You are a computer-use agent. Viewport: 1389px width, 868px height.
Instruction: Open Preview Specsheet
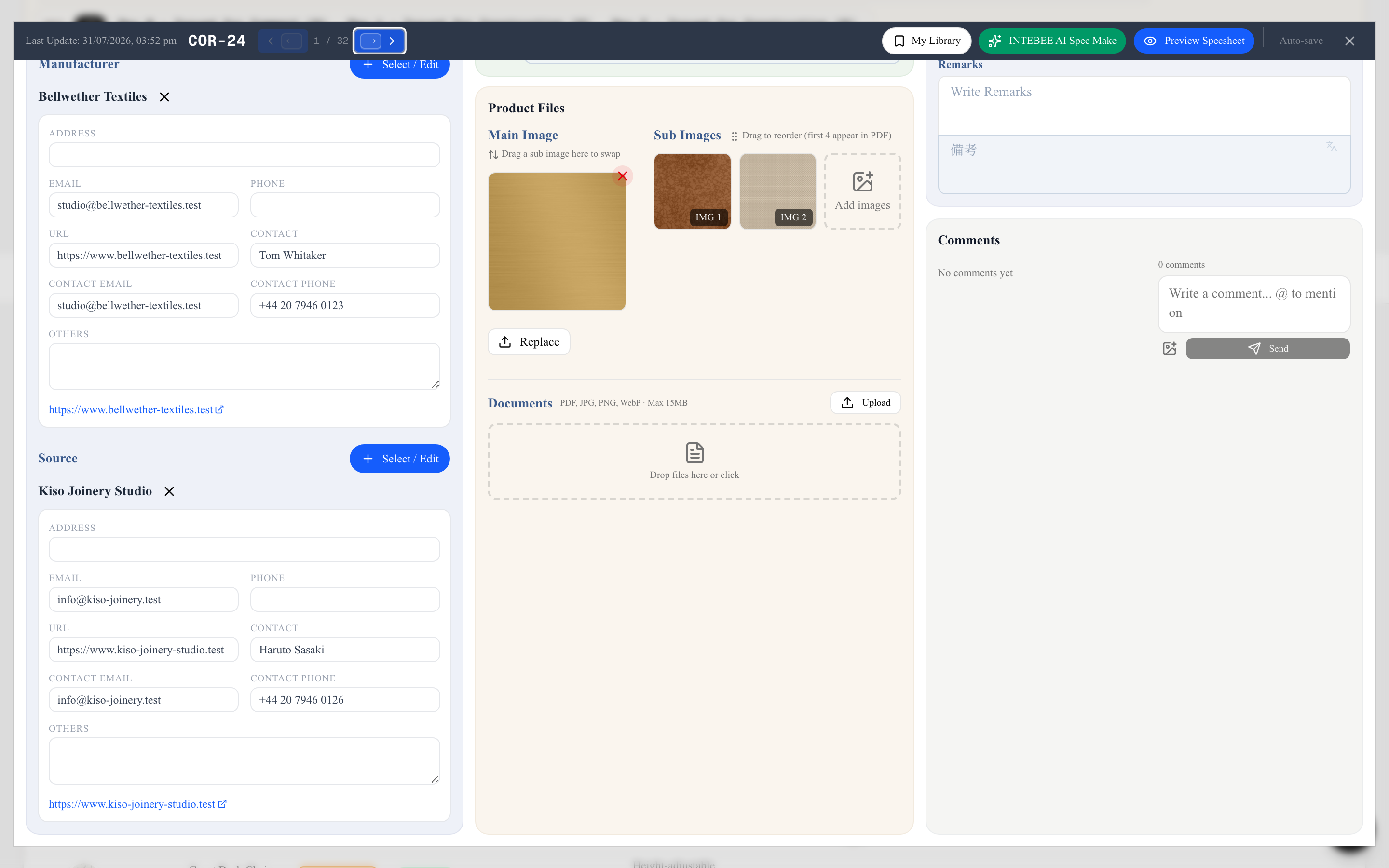tap(1194, 41)
